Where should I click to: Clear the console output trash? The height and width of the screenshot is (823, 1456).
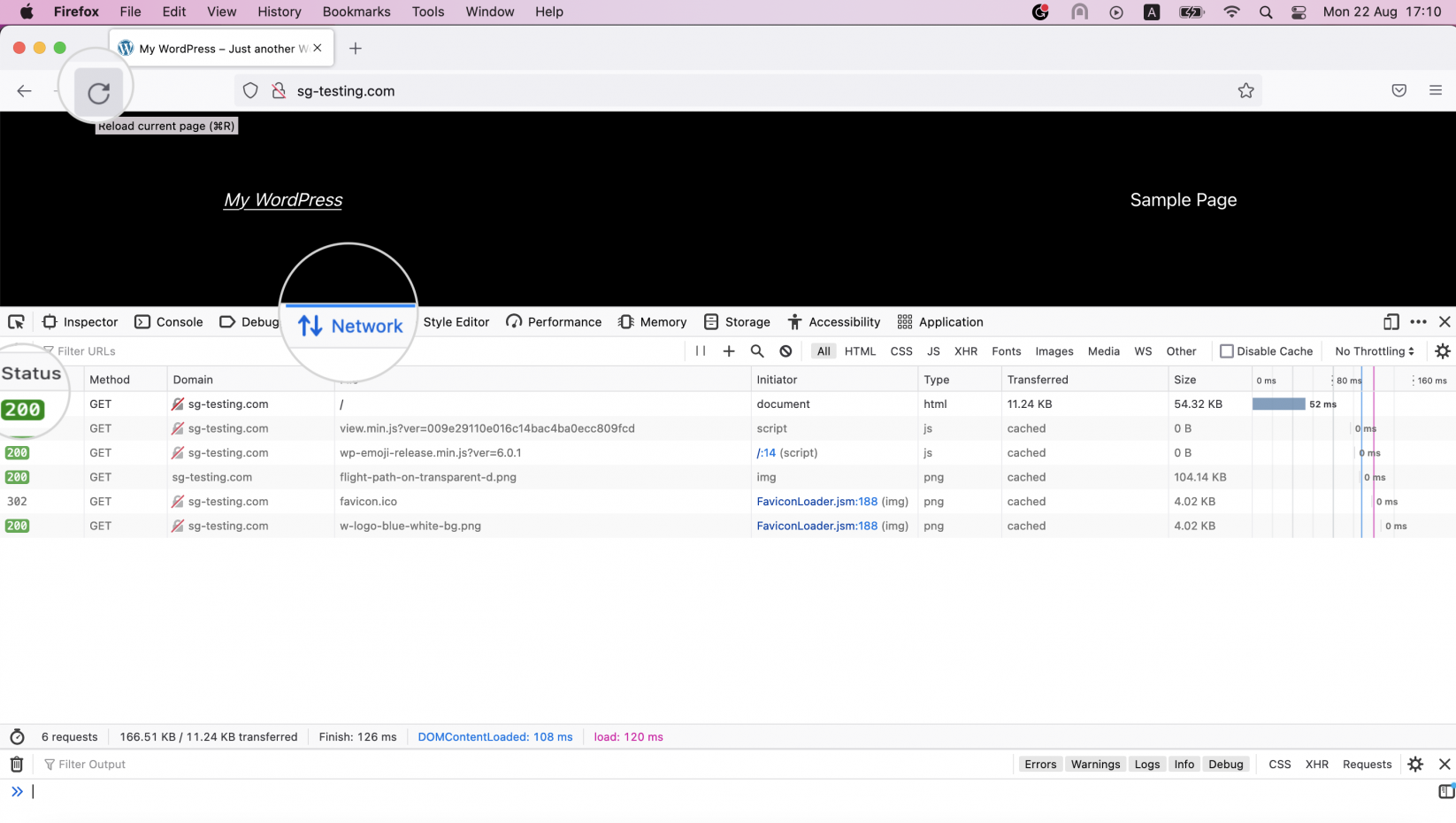[x=17, y=765]
